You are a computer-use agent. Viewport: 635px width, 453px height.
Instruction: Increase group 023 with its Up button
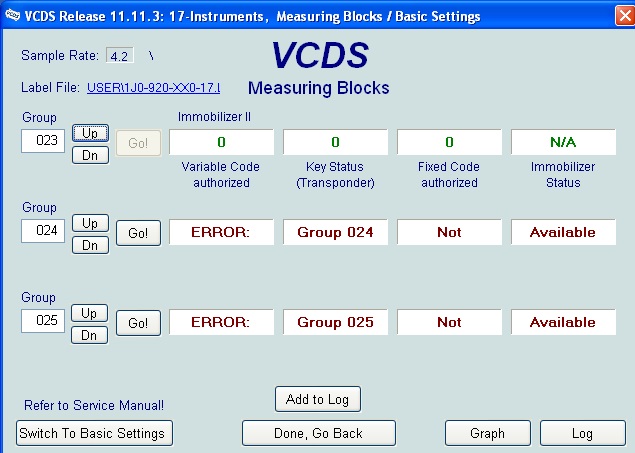coord(90,133)
